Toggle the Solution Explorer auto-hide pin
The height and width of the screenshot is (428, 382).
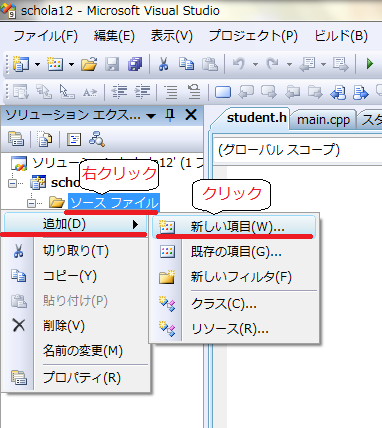(x=170, y=116)
